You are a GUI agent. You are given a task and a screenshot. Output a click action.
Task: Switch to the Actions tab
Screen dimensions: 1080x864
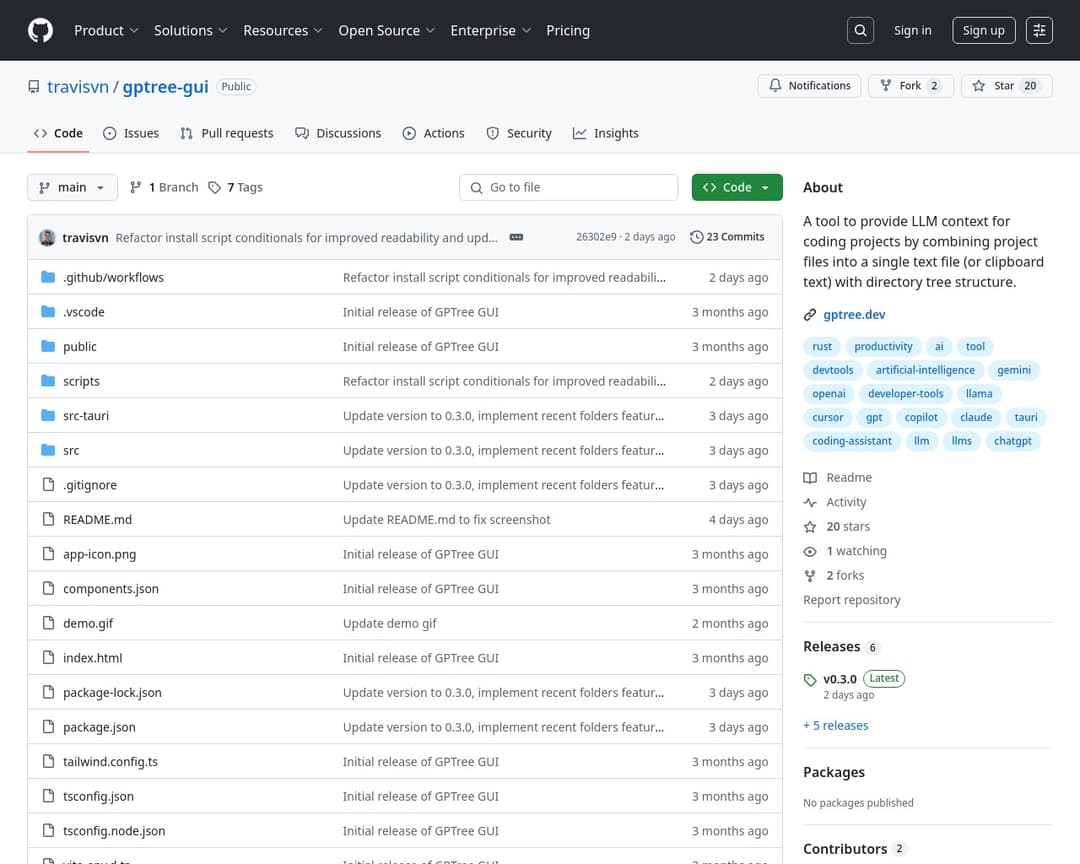click(433, 133)
